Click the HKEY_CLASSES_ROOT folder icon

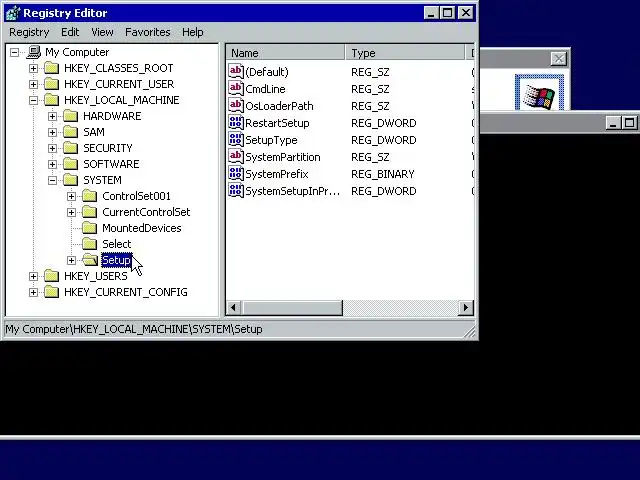click(51, 68)
